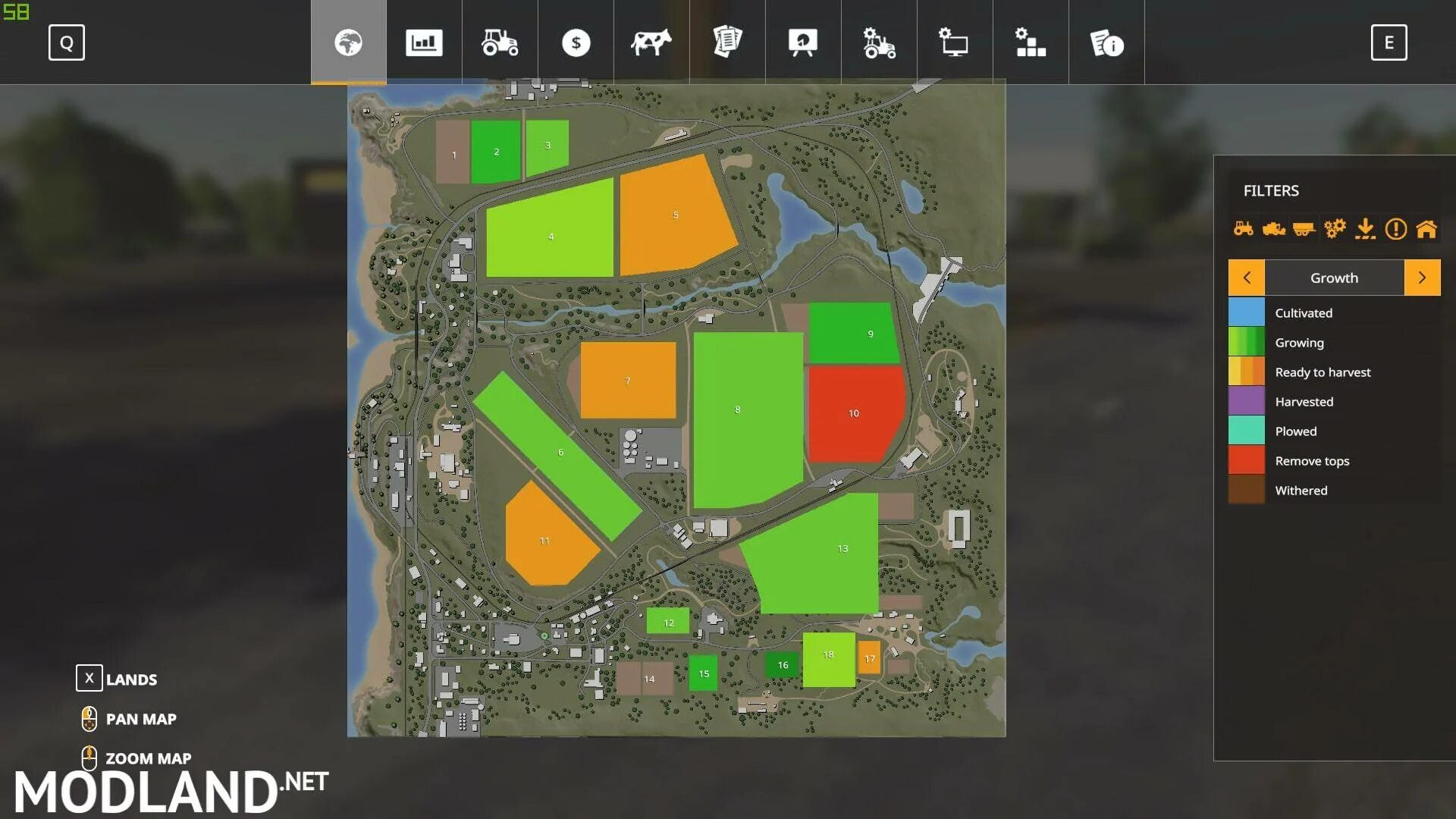Select small orange field 17
The width and height of the screenshot is (1456, 819).
pos(869,657)
